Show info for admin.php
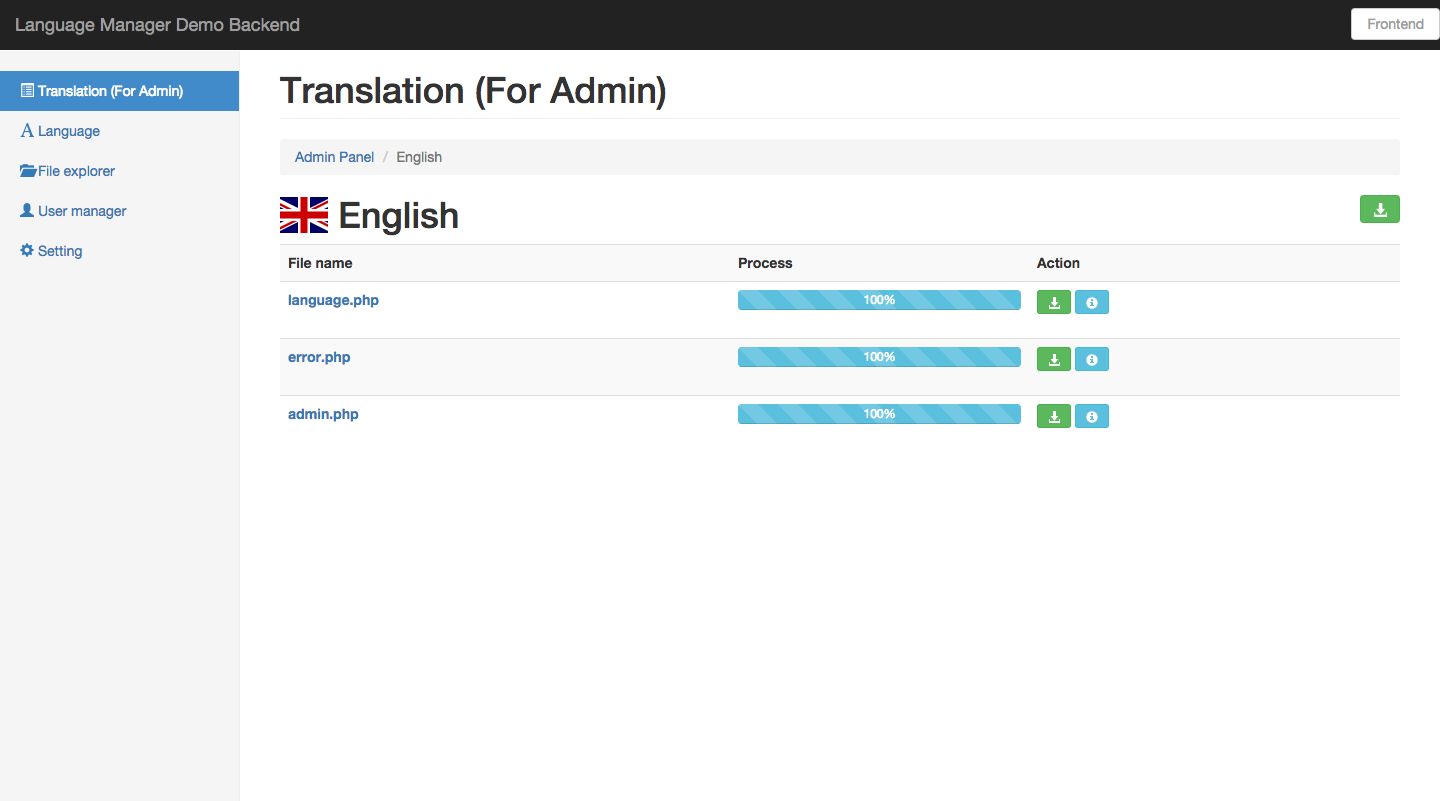The width and height of the screenshot is (1440, 801). click(1092, 416)
